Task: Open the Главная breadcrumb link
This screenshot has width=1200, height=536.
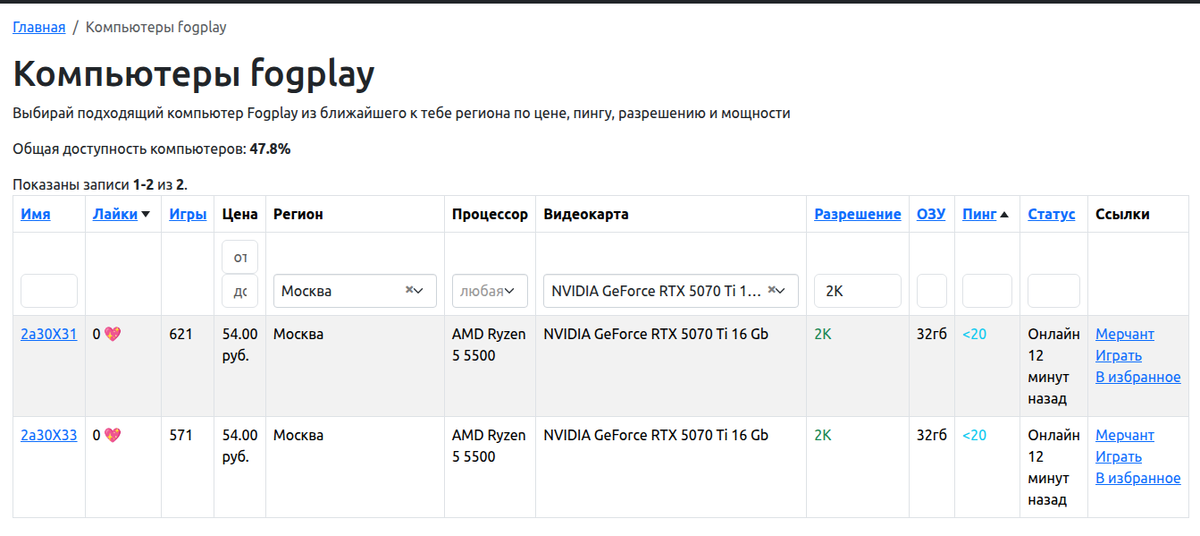Action: click(x=39, y=27)
